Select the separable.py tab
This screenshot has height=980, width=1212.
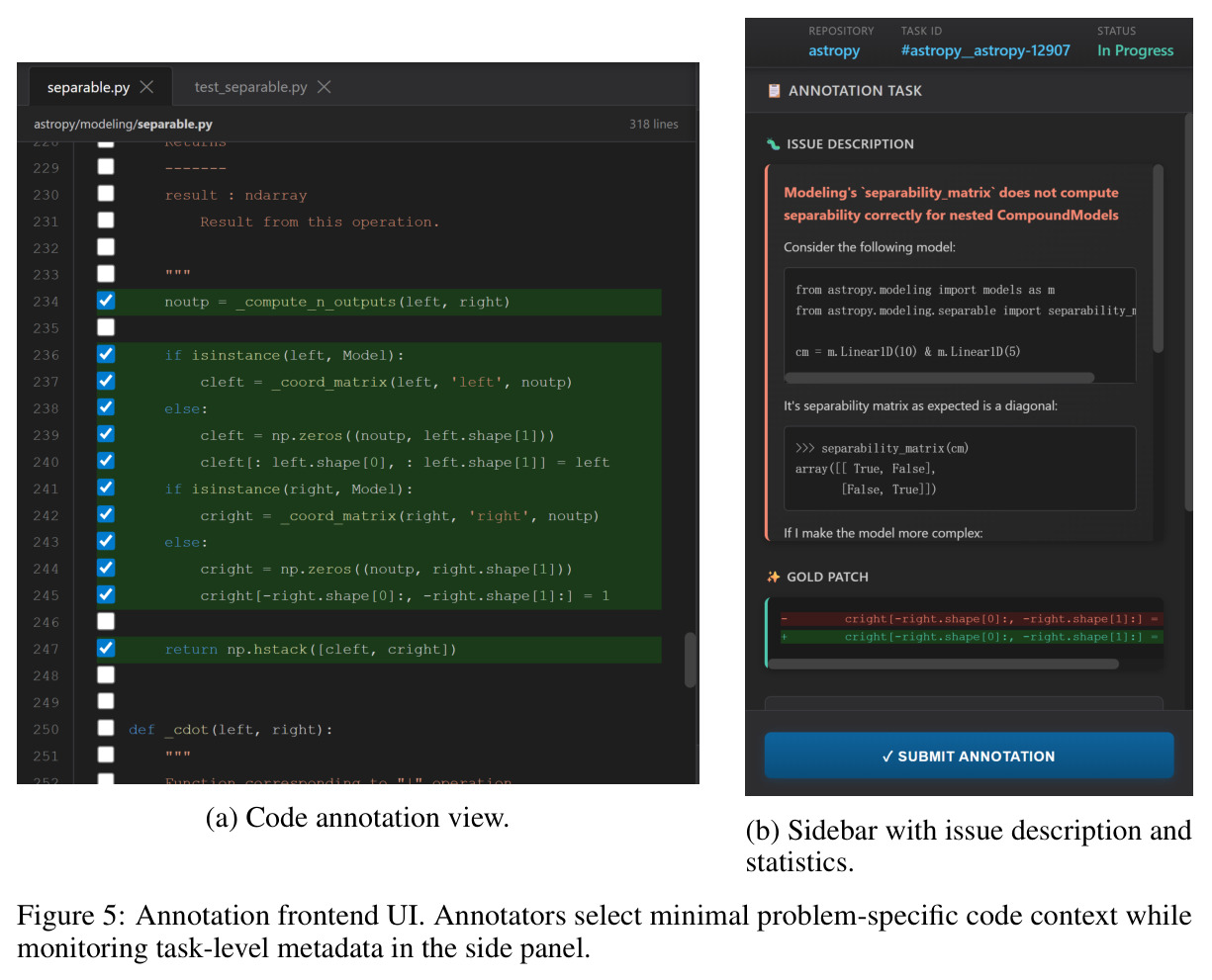click(x=88, y=87)
